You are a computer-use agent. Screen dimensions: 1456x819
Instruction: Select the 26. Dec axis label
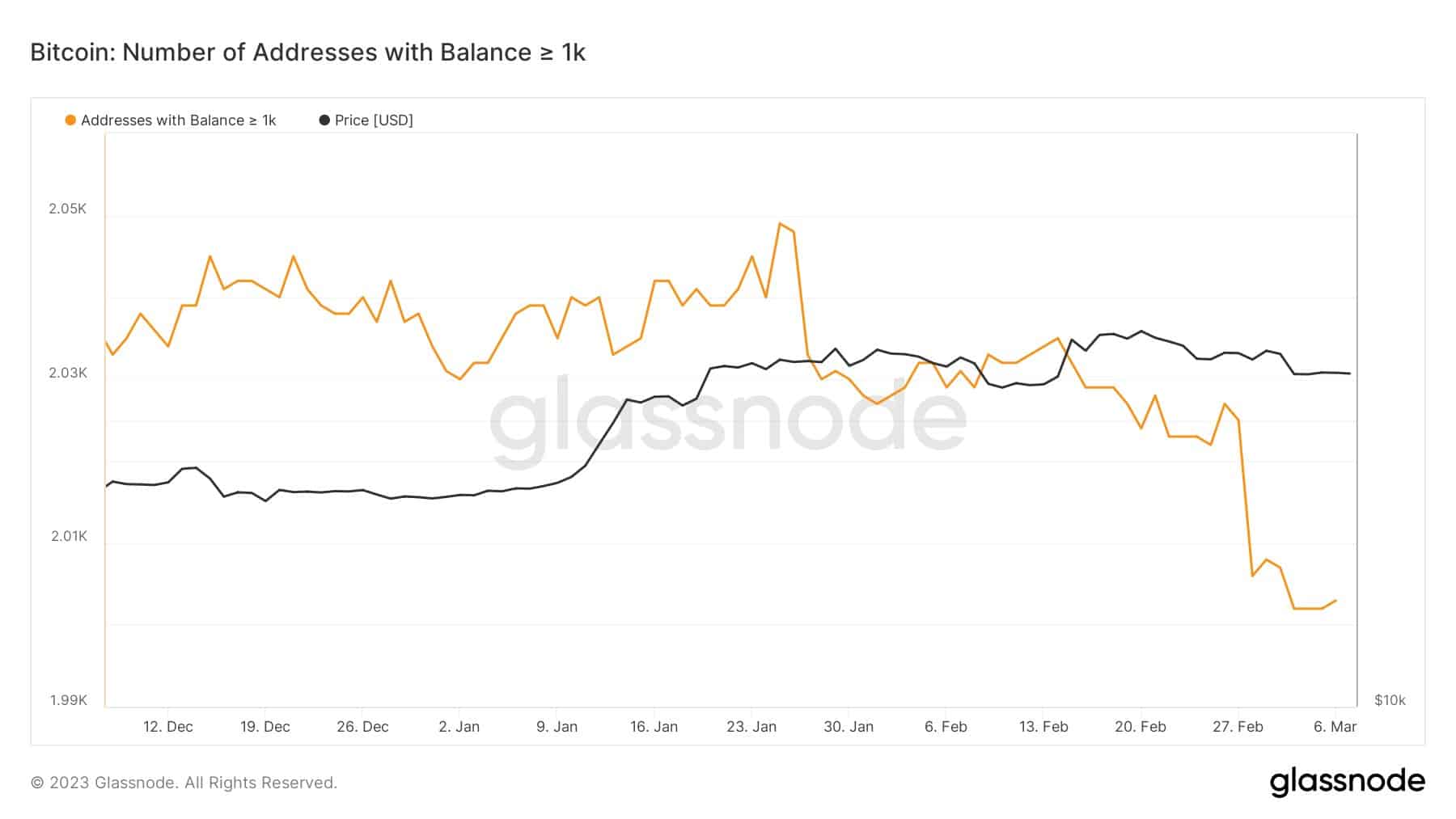pos(362,727)
